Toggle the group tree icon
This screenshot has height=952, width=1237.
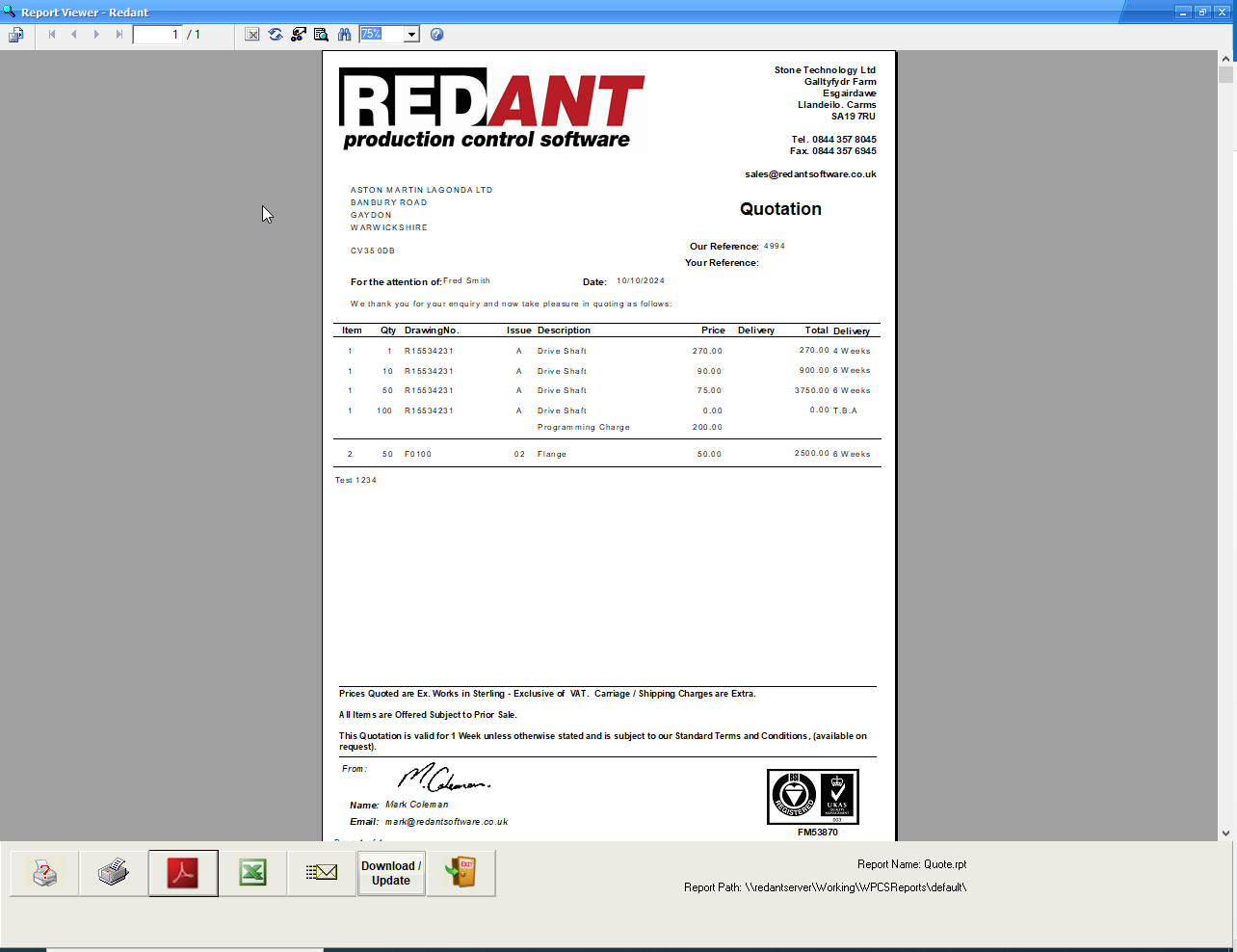[299, 35]
